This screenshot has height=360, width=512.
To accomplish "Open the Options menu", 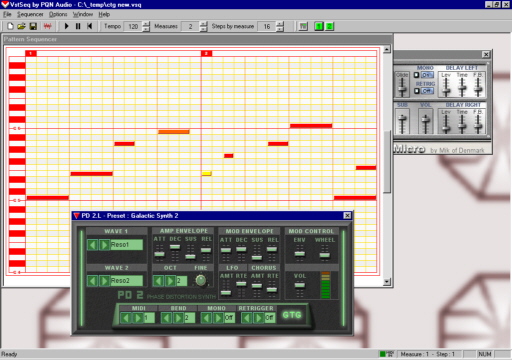I will click(58, 14).
